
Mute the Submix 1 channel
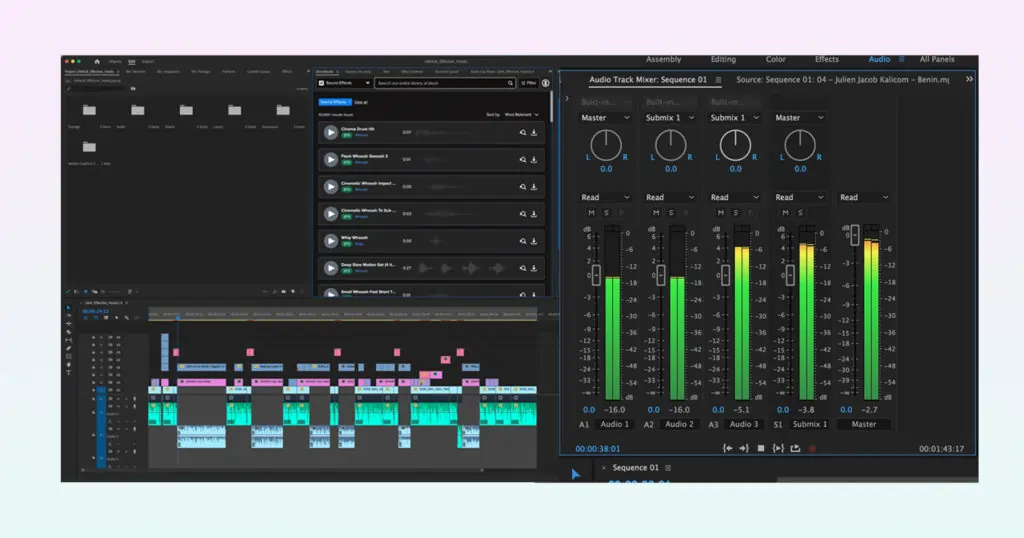tap(785, 213)
